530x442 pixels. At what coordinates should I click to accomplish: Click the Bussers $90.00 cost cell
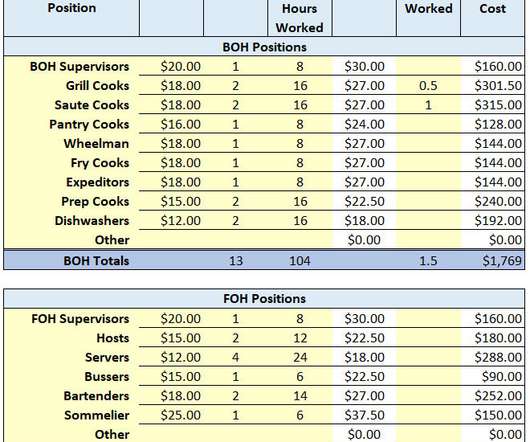coord(492,376)
